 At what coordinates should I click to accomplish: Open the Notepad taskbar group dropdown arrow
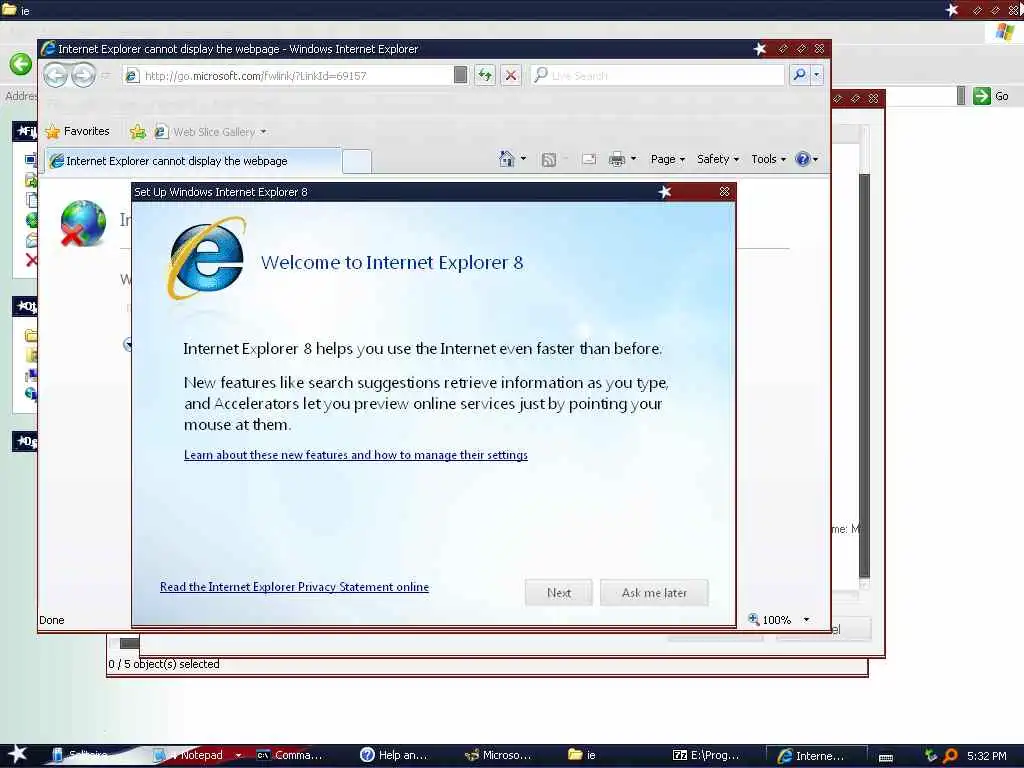[238, 755]
